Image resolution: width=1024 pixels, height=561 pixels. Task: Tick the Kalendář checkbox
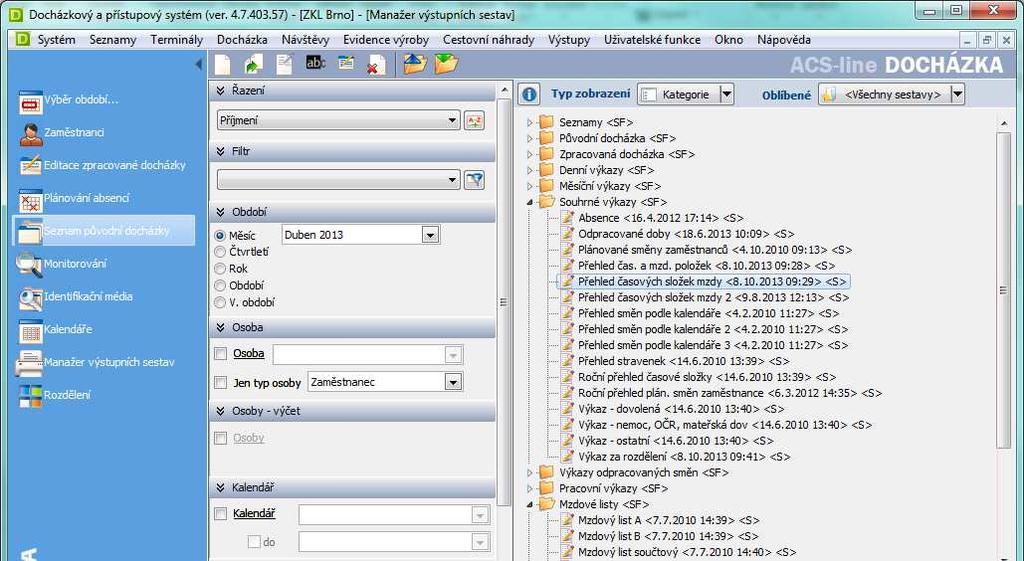point(221,513)
